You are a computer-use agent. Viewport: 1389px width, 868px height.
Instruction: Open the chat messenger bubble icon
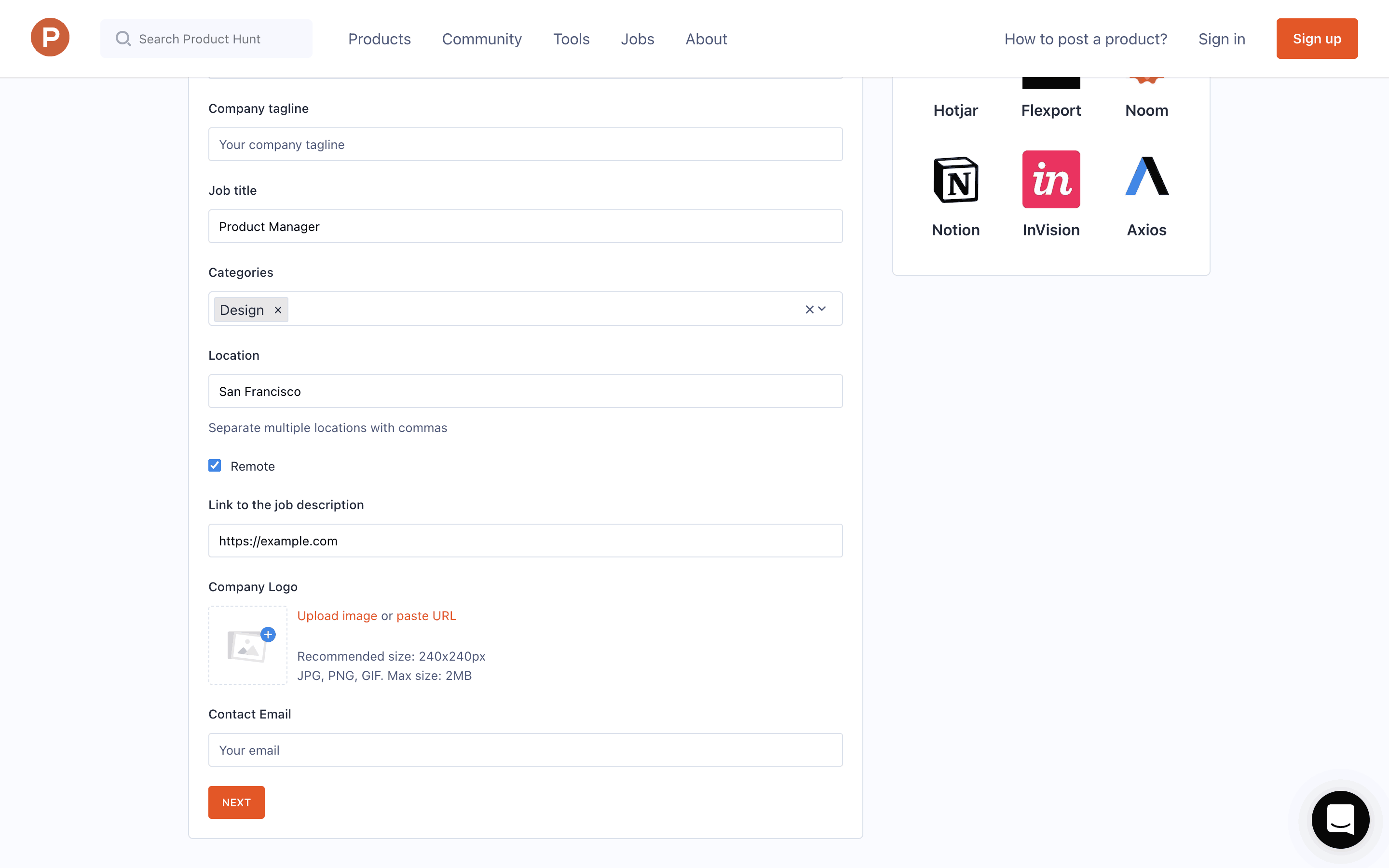click(x=1340, y=819)
